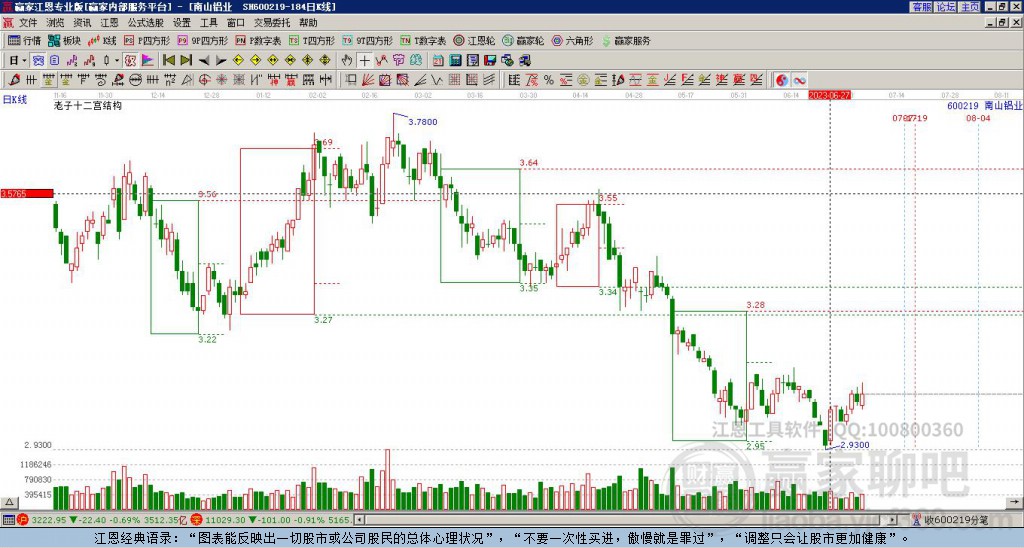Click the black right arrow button

click(x=221, y=61)
